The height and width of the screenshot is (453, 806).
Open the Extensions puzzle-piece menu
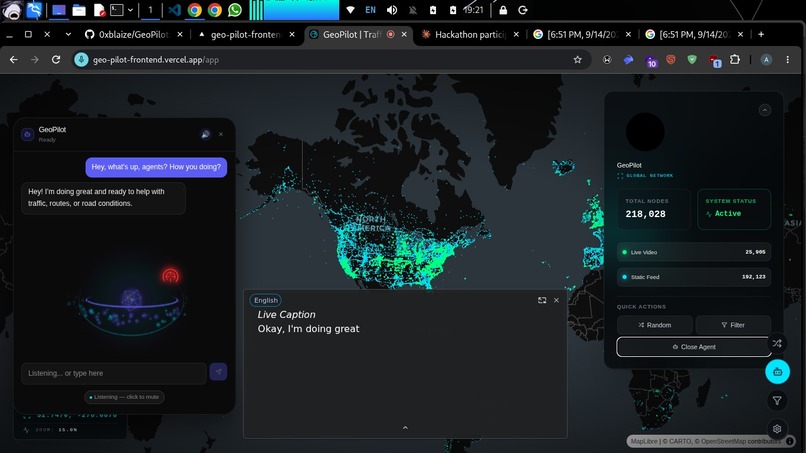coord(735,60)
